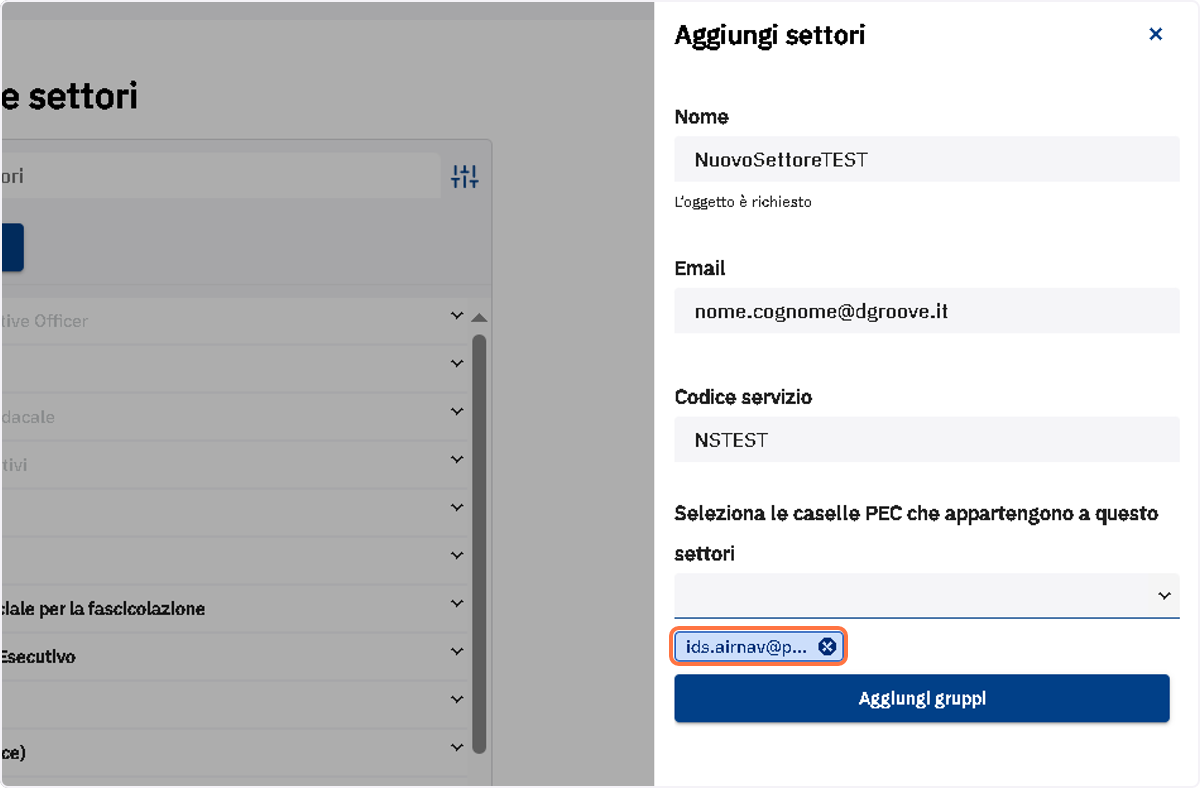1200x788 pixels.
Task: Open the filter sliders icon
Action: point(465,177)
